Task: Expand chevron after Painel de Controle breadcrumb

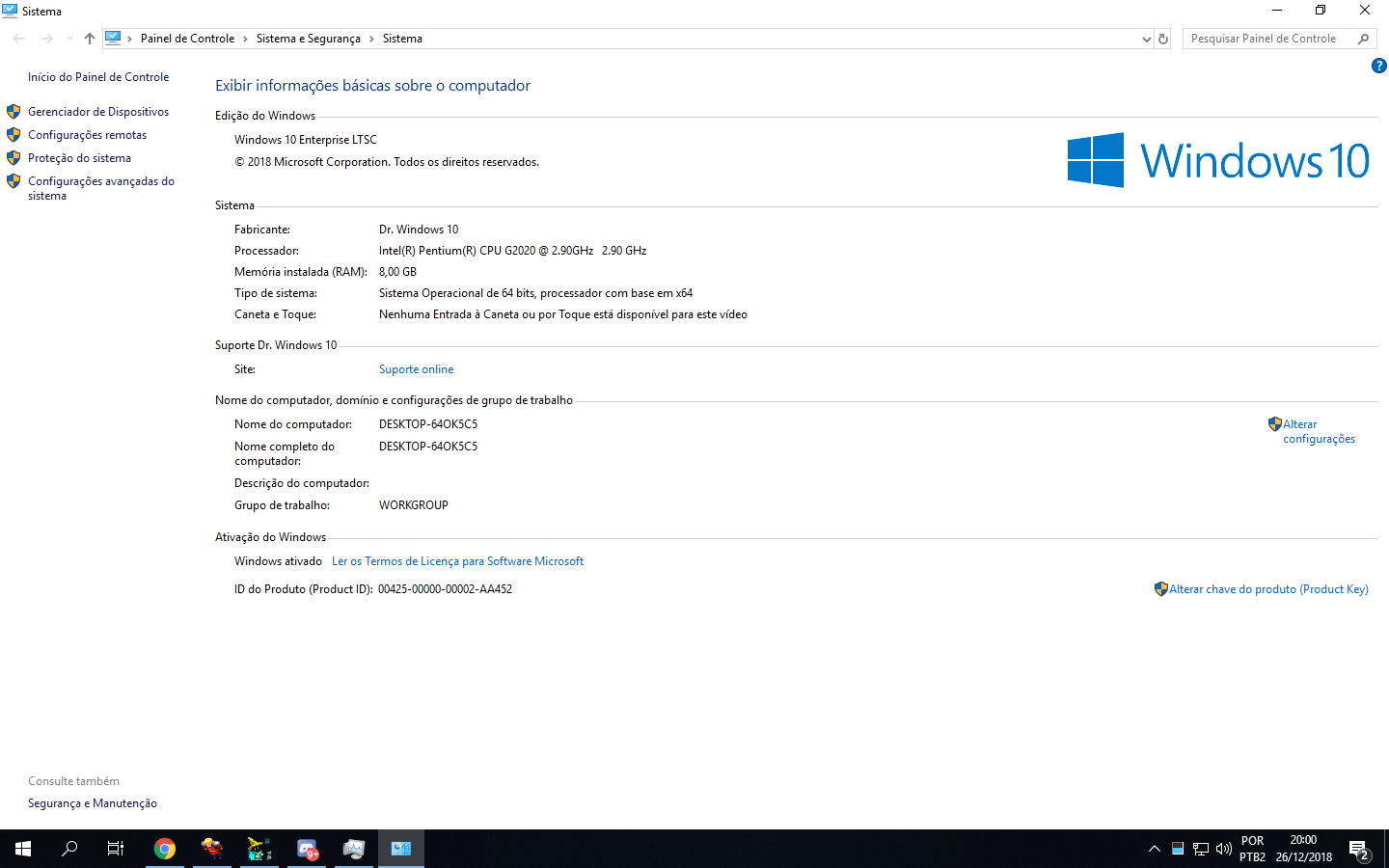Action: [245, 39]
